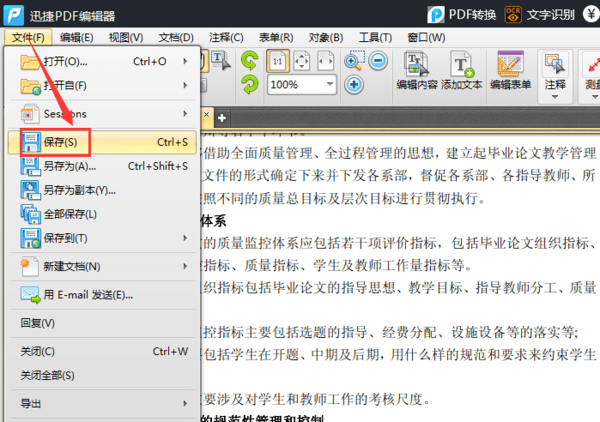
Task: Open the 注释(C) menu
Action: pos(226,37)
